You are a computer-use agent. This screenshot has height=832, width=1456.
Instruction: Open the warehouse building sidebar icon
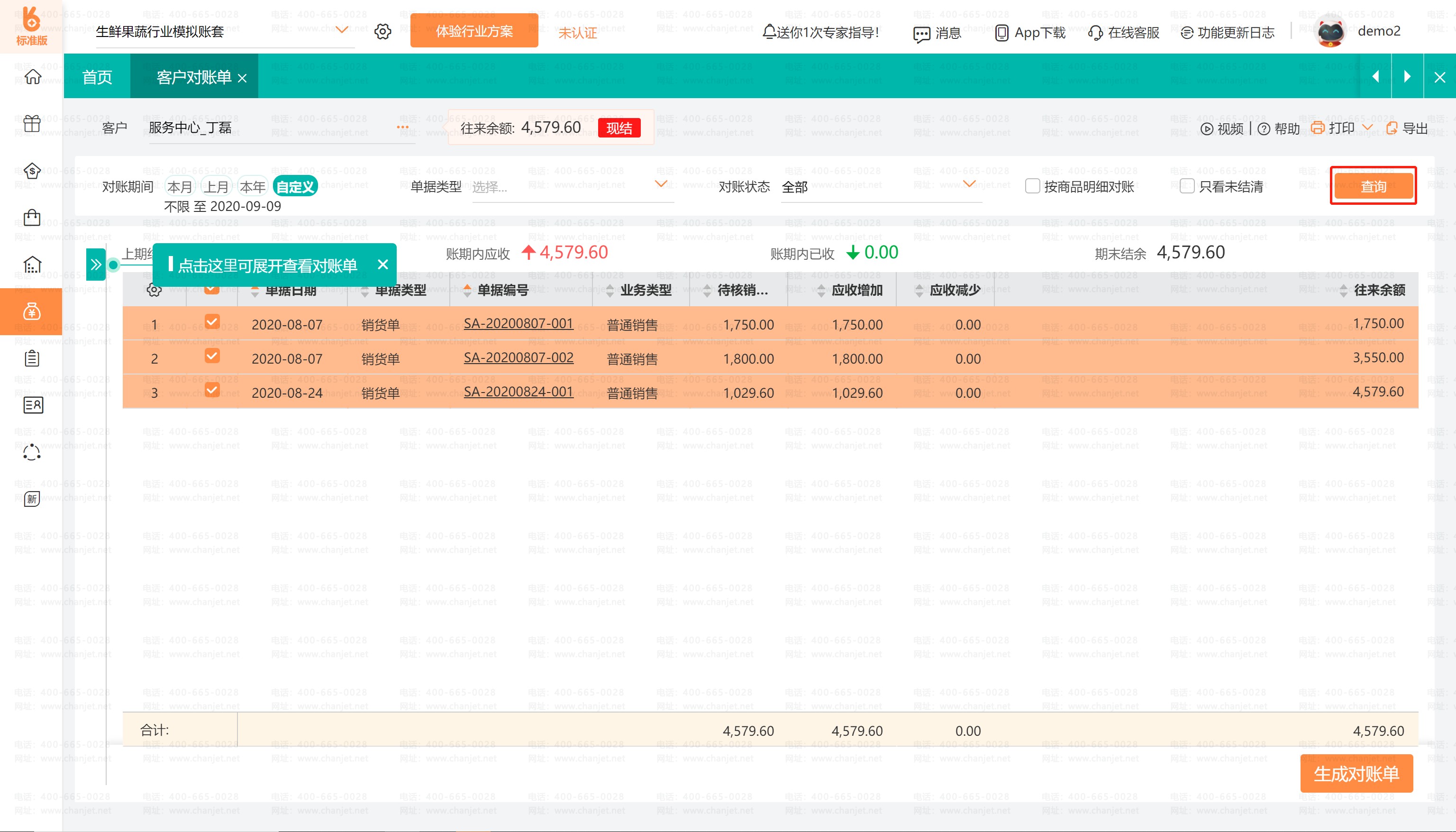(x=32, y=265)
